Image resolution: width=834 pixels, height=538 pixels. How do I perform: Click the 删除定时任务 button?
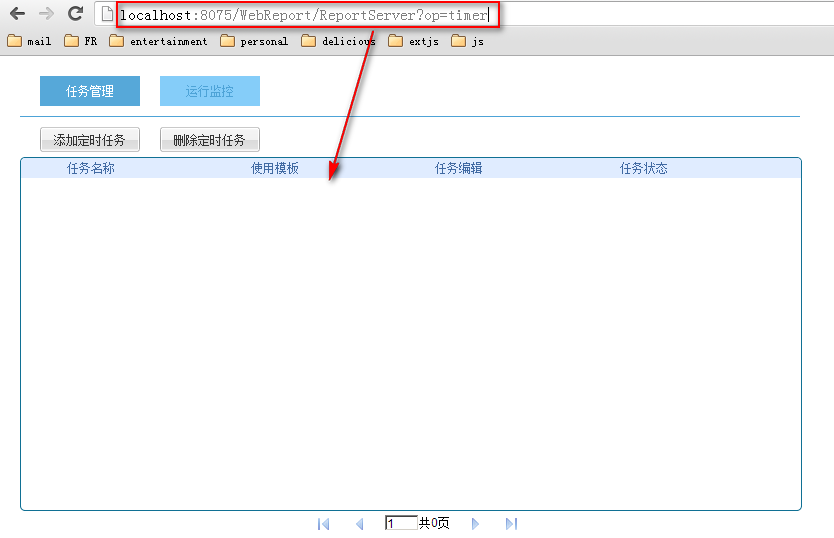click(x=210, y=139)
